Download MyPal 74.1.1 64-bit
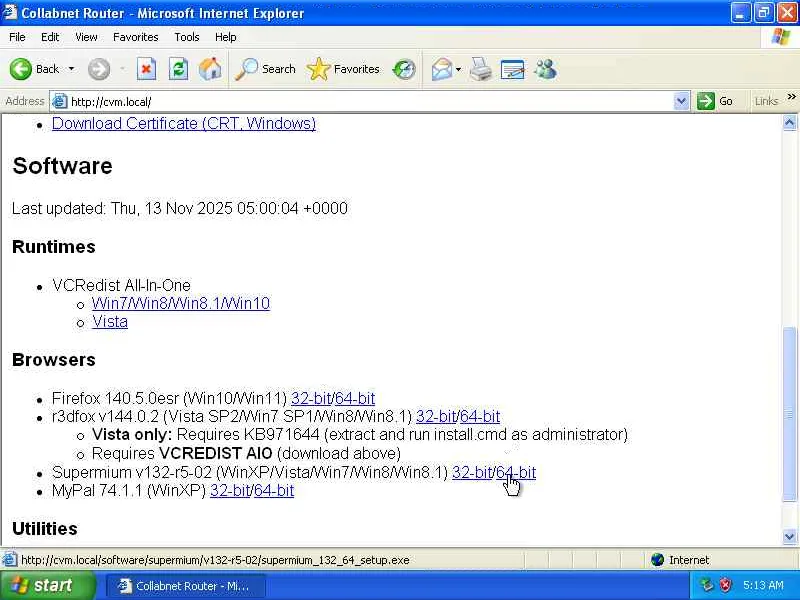The height and width of the screenshot is (600, 800). [274, 491]
